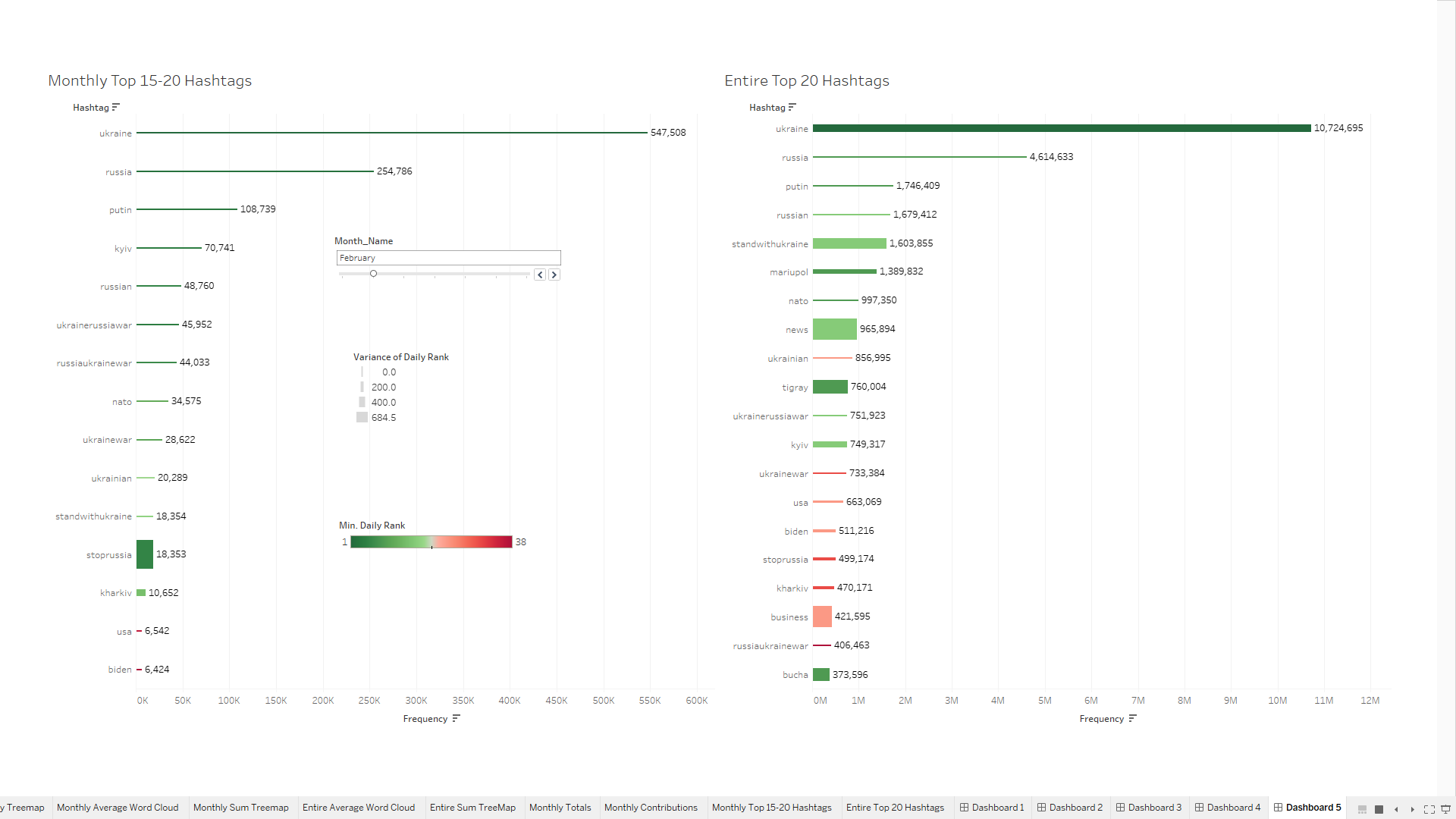The height and width of the screenshot is (819, 1456).
Task: Enter full screen mode
Action: pos(1429,809)
